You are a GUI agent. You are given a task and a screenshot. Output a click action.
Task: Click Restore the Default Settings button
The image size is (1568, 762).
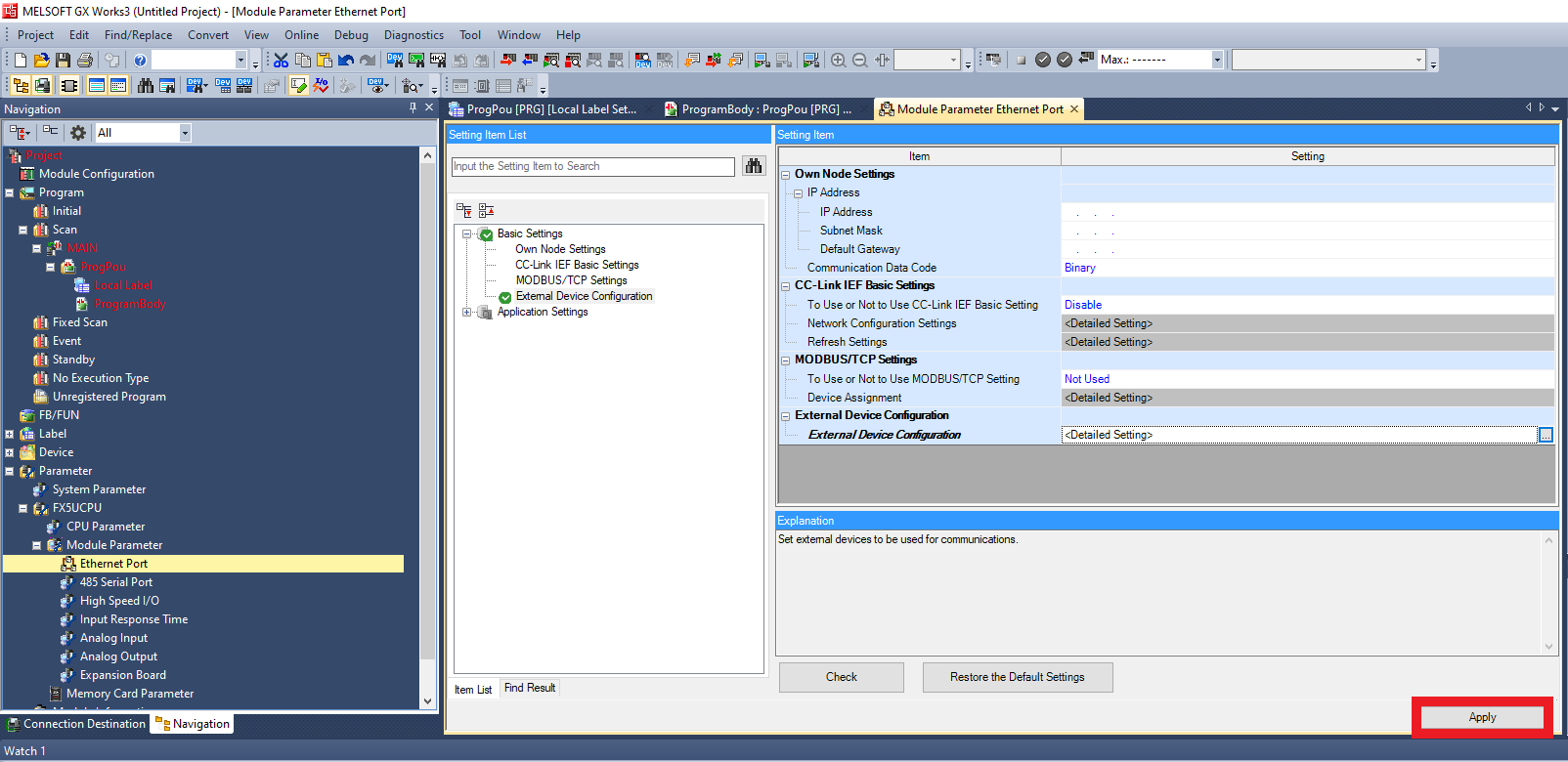[1018, 677]
